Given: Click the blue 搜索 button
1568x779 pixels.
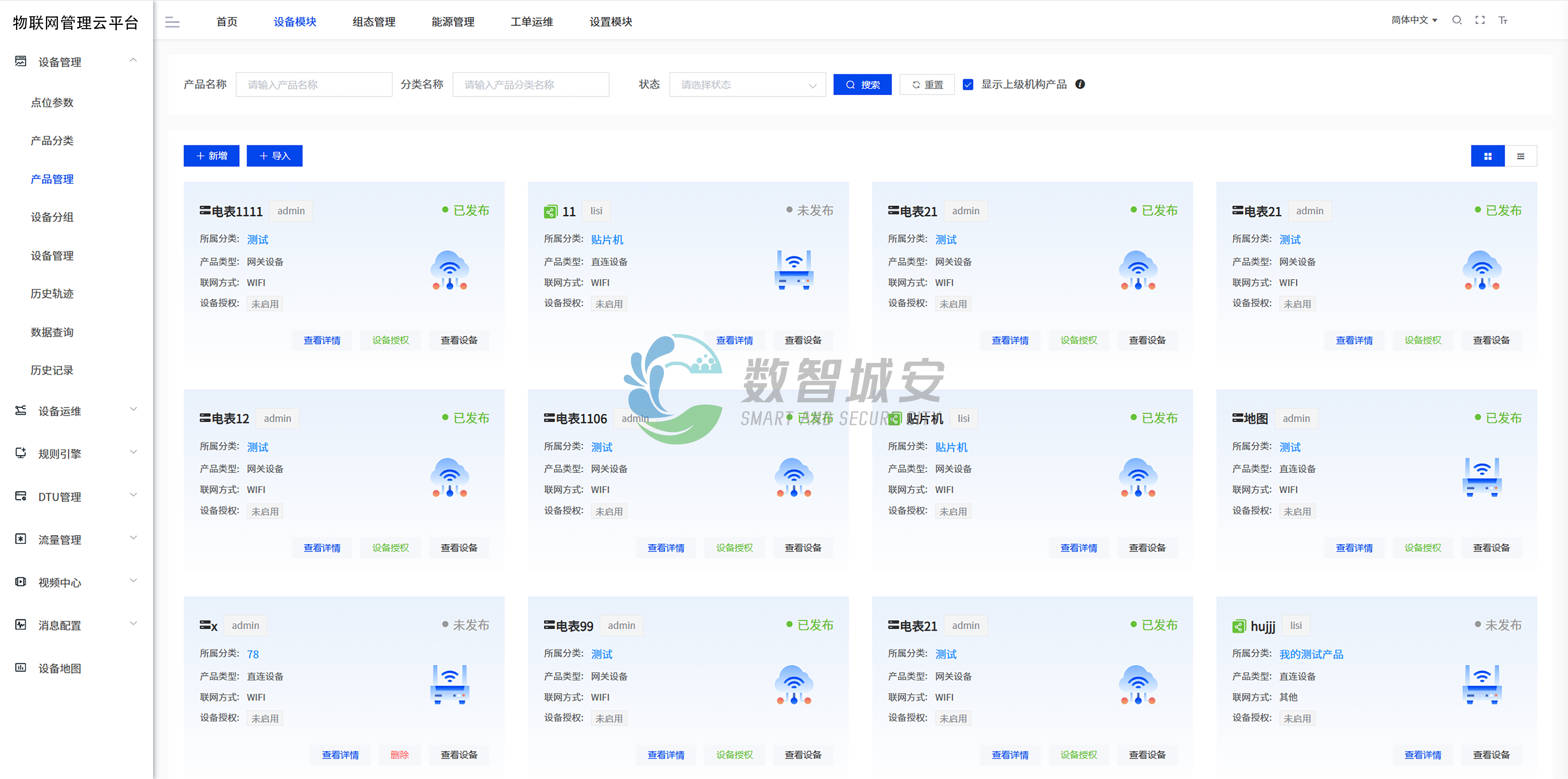Looking at the screenshot, I should click(862, 85).
